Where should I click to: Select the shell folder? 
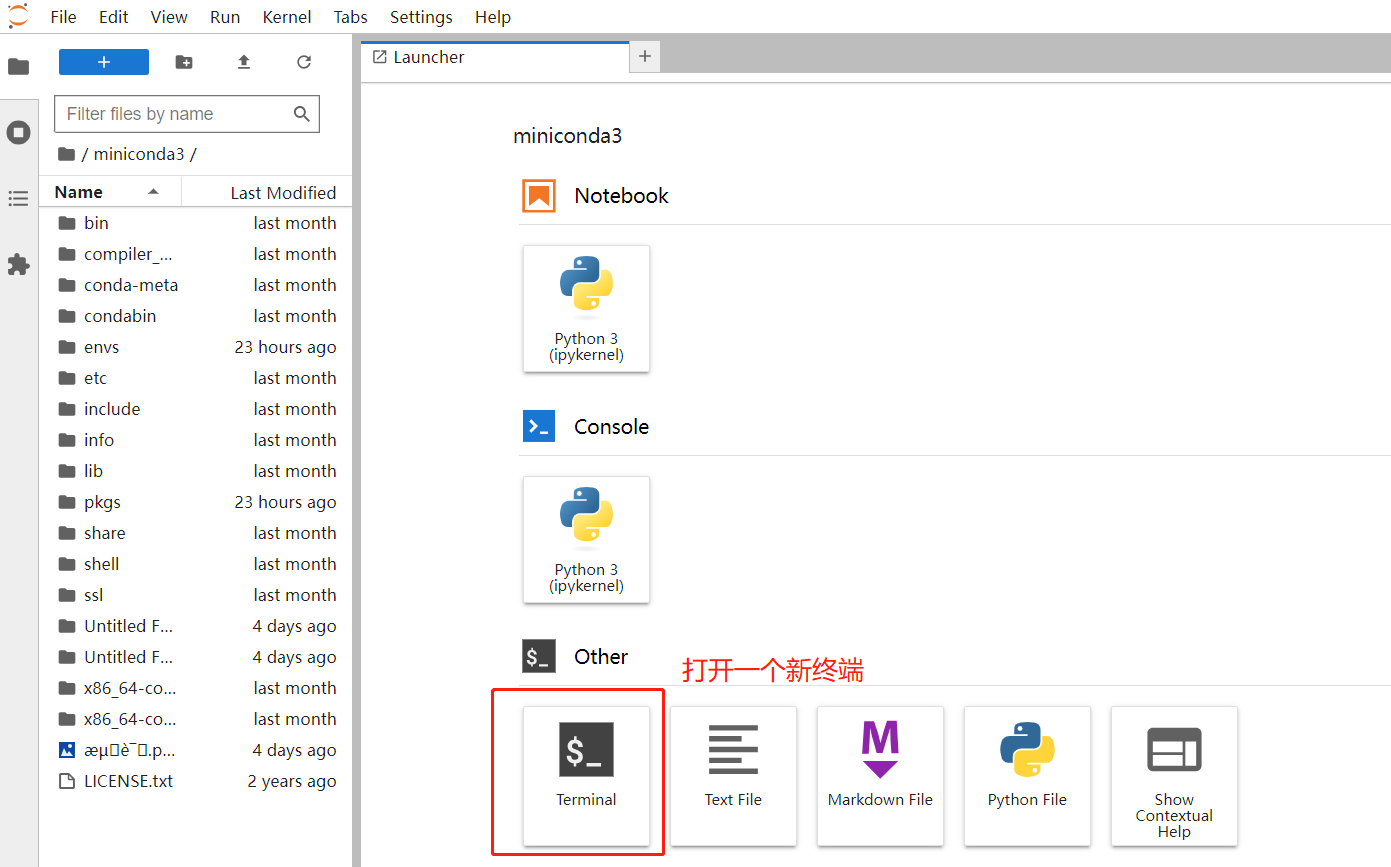[x=196, y=564]
